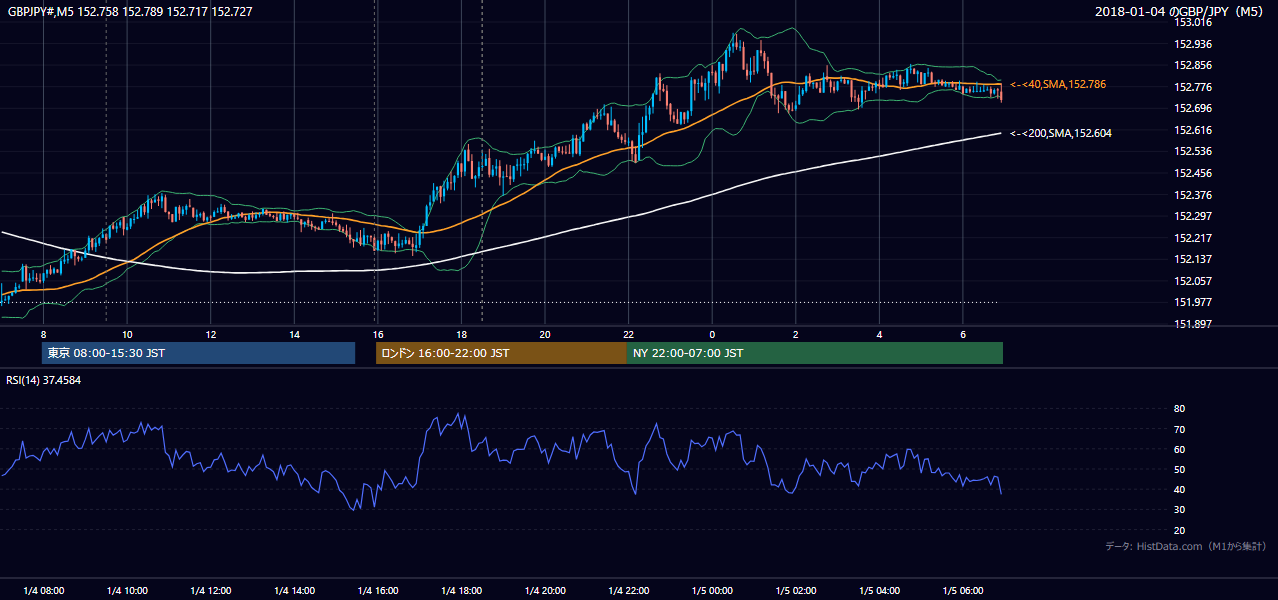Click hour label 14 under the price chart
This screenshot has height=600, width=1278.
(294, 334)
